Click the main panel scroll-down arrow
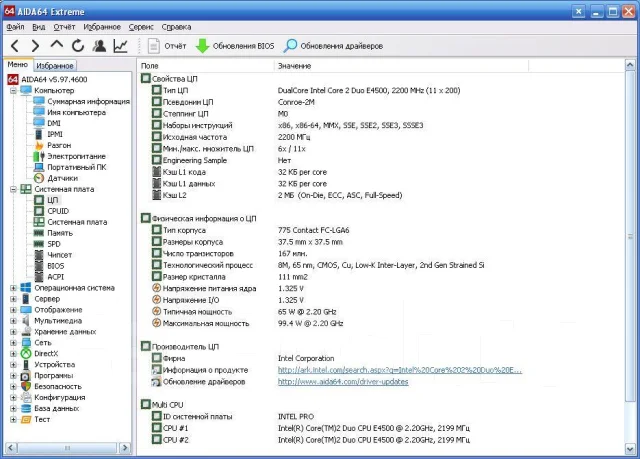The height and width of the screenshot is (459, 640). tap(630, 449)
